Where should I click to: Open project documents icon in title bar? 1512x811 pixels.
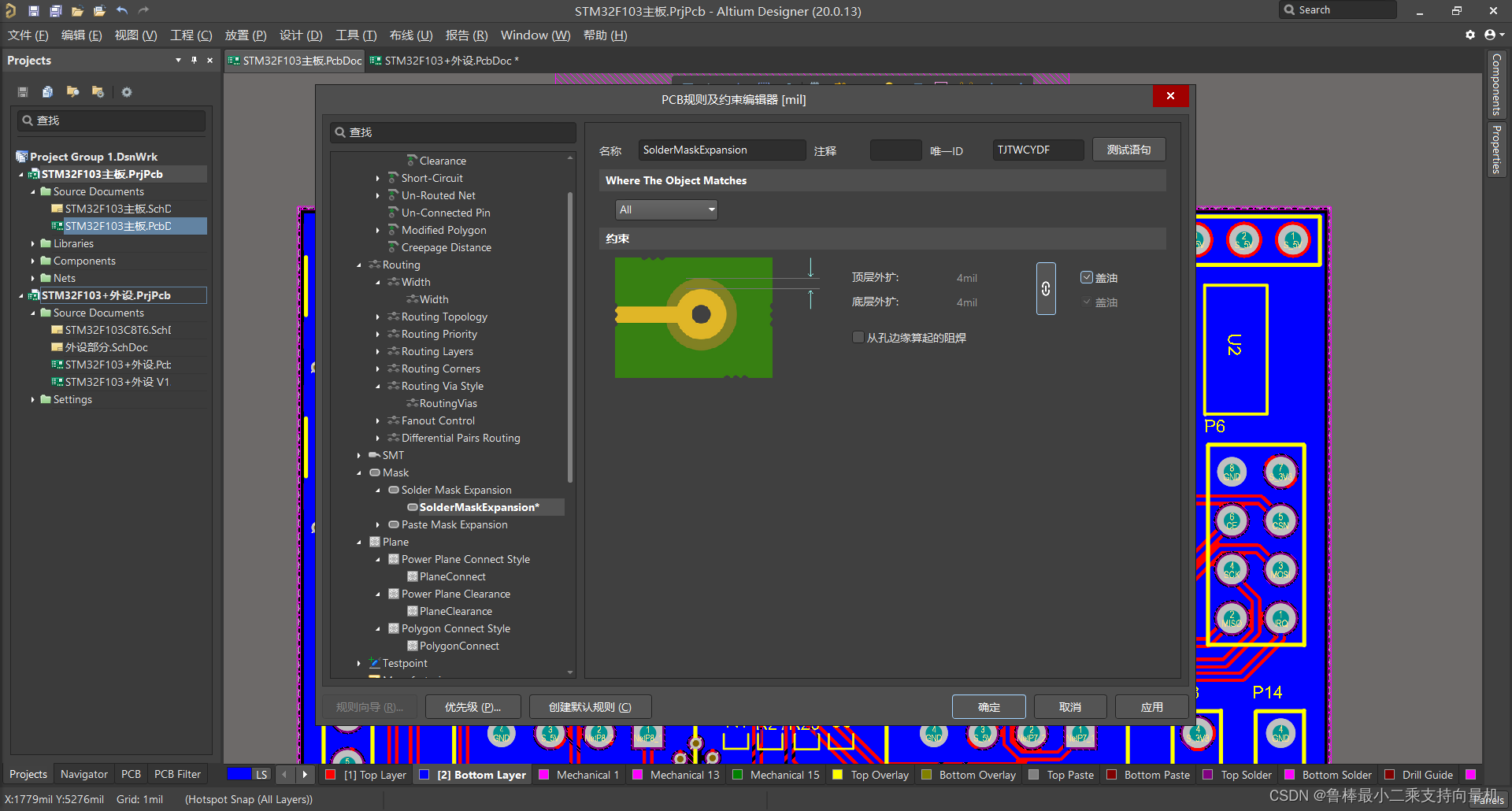coord(99,11)
